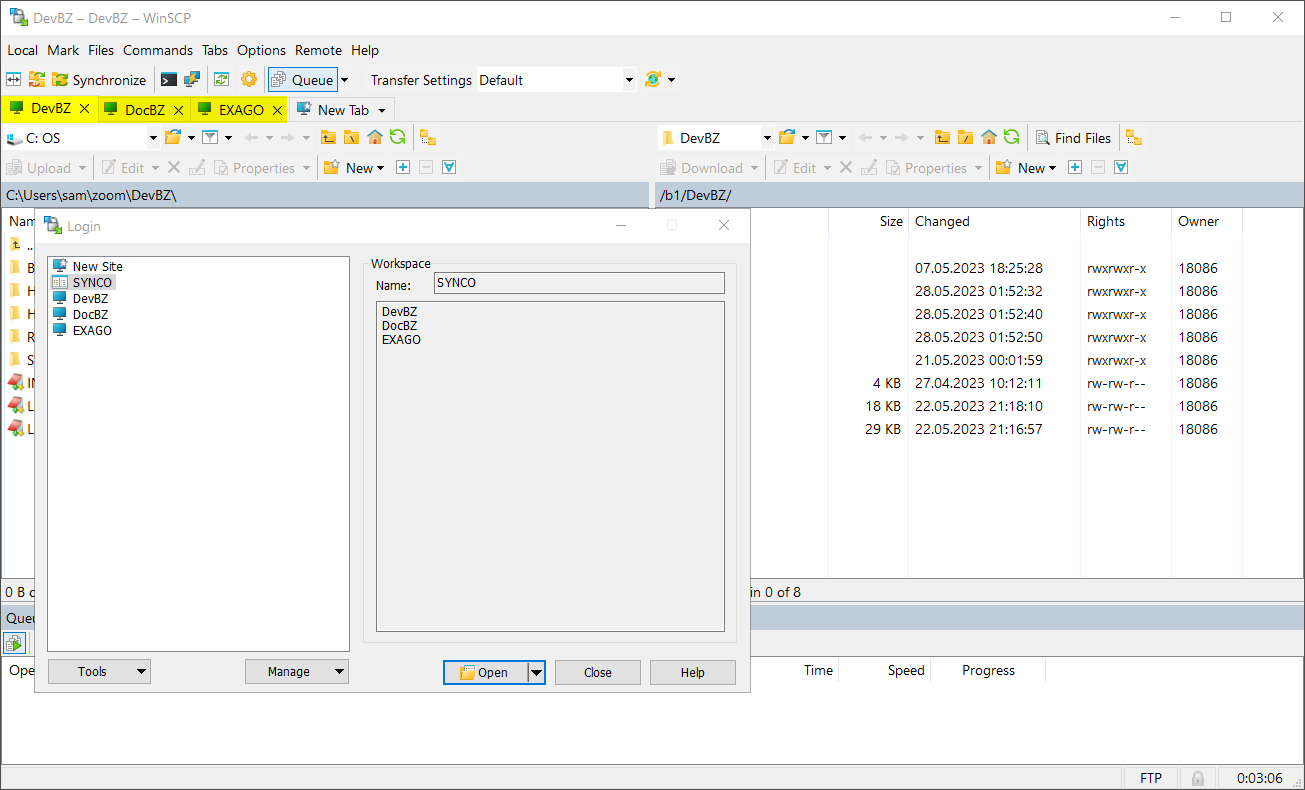This screenshot has height=790, width=1305.
Task: Toggle the Queue panel button
Action: [303, 80]
